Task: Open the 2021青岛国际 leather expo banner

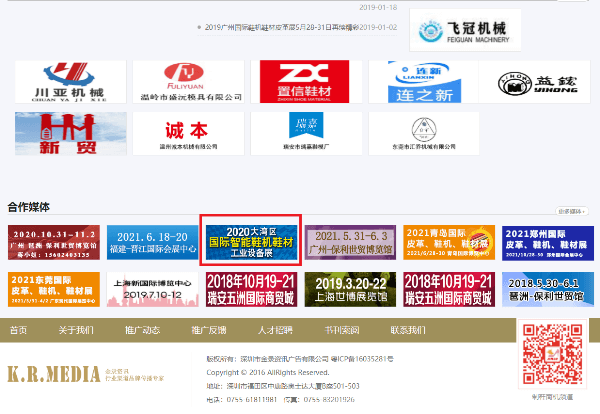Action: click(449, 243)
